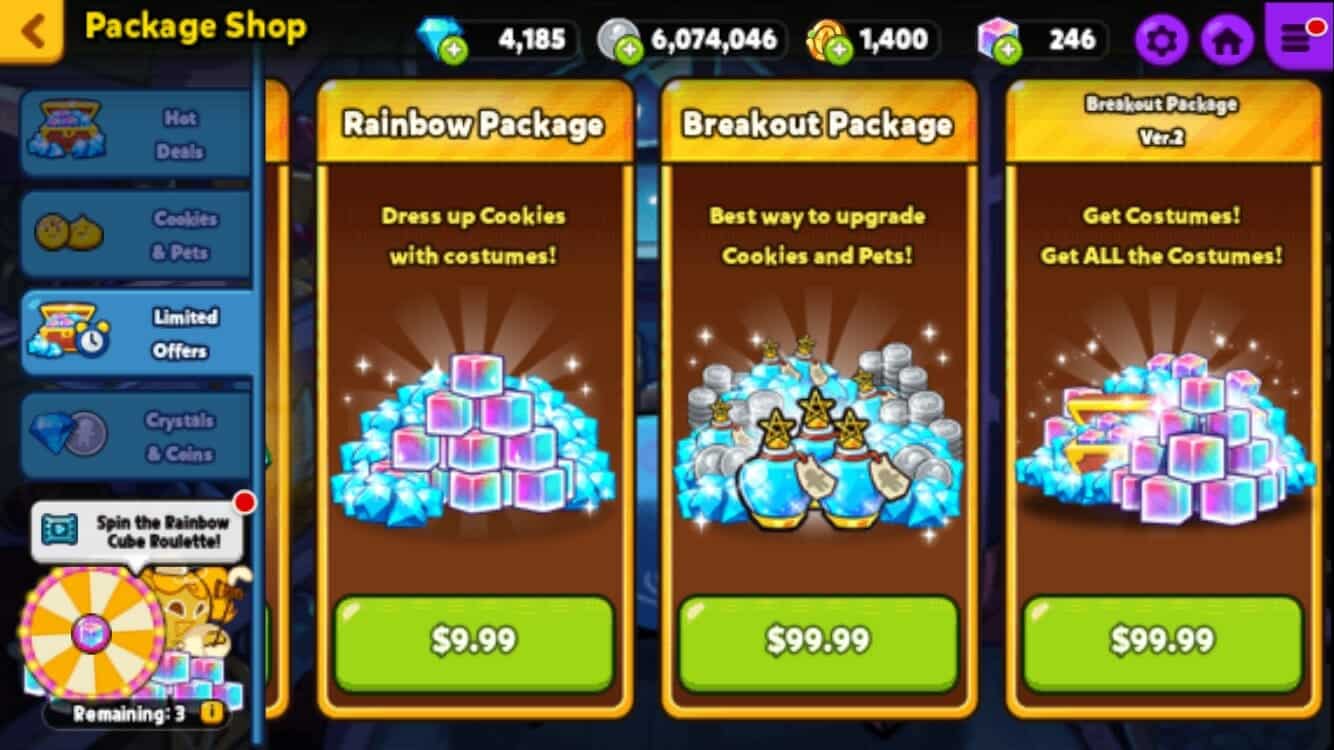Add rainbow cubes via green plus icon
This screenshot has width=1334, height=750.
1008,51
